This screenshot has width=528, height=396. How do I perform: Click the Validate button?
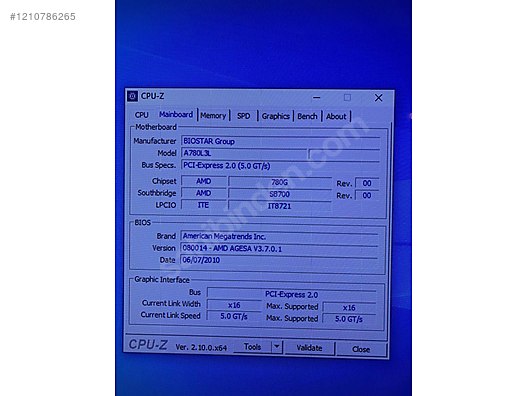tap(309, 348)
